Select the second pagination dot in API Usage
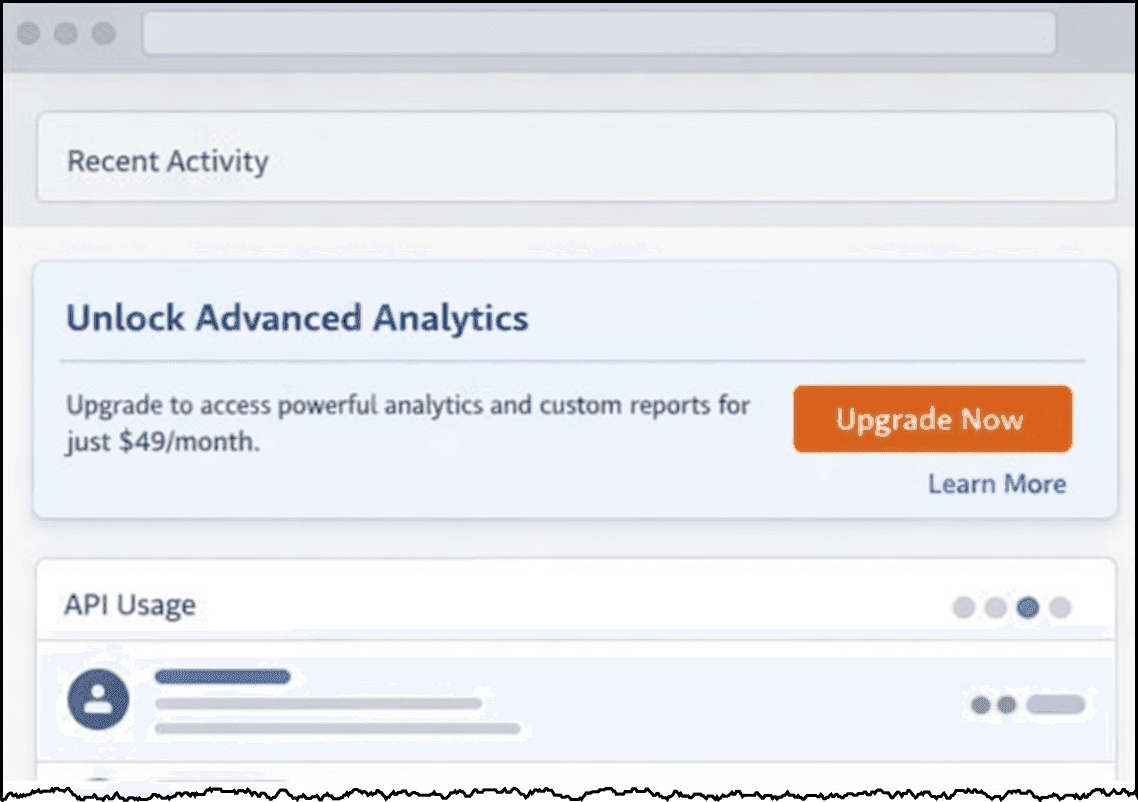The height and width of the screenshot is (802, 1138). tap(995, 607)
